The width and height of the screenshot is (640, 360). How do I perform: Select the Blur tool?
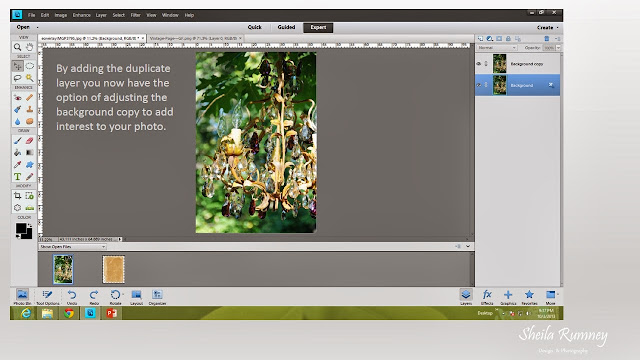pyautogui.click(x=18, y=121)
